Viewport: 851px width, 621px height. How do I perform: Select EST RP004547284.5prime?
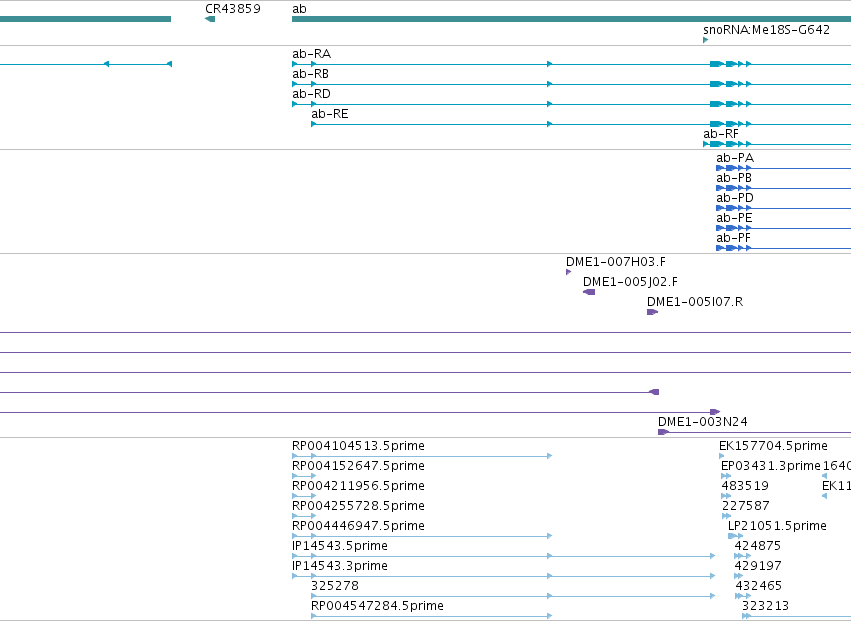(x=377, y=606)
